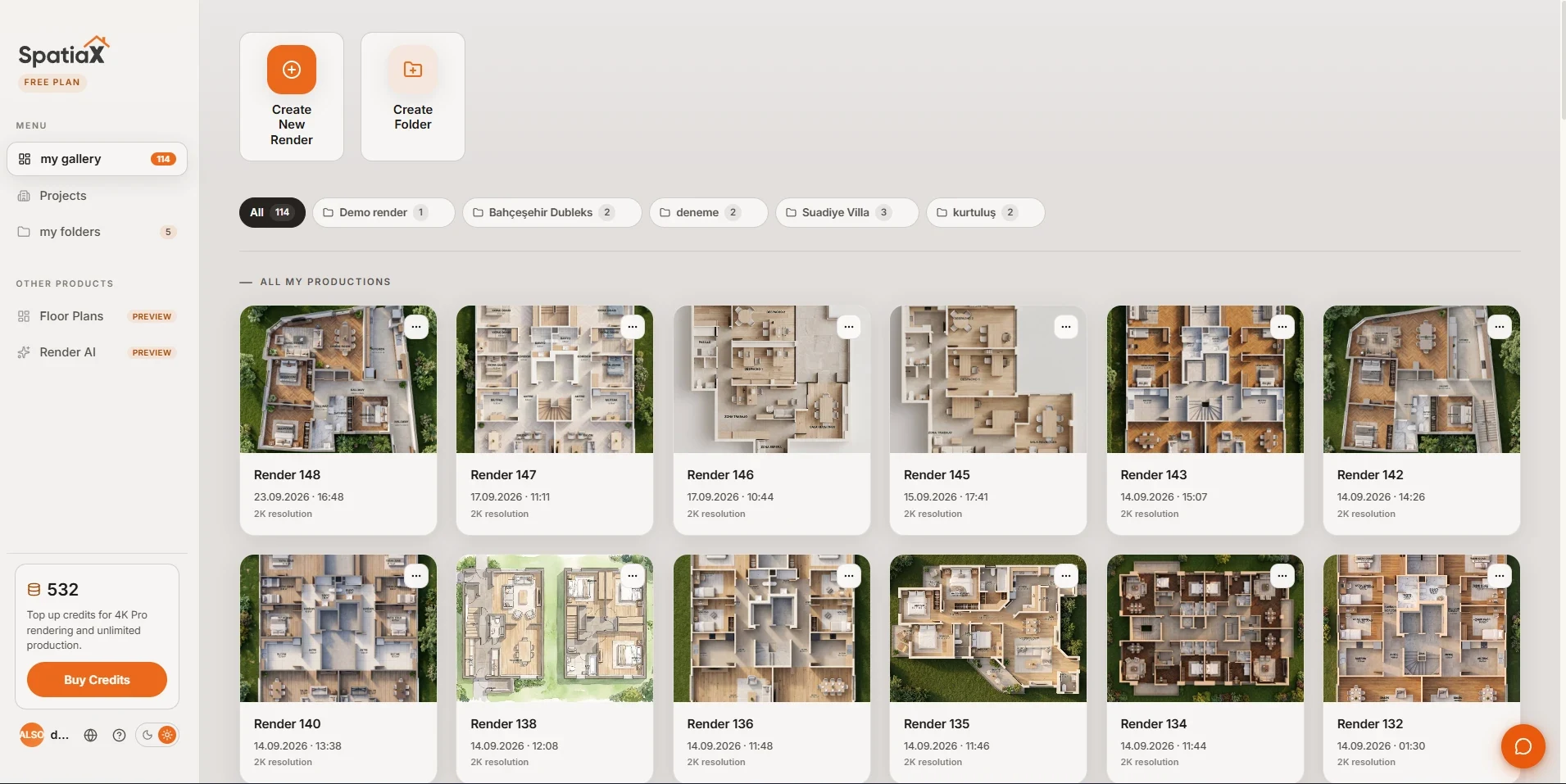Open more options for Render 147
The width and height of the screenshot is (1566, 784).
[x=633, y=327]
